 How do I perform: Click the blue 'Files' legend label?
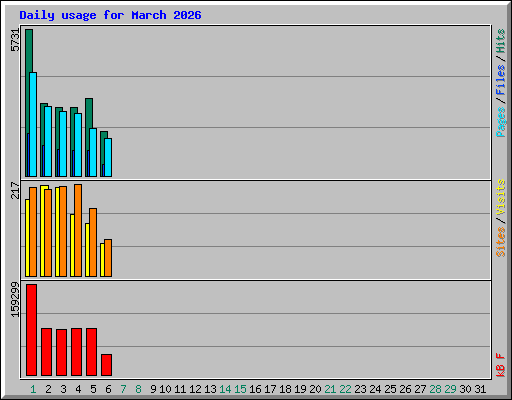(x=501, y=79)
